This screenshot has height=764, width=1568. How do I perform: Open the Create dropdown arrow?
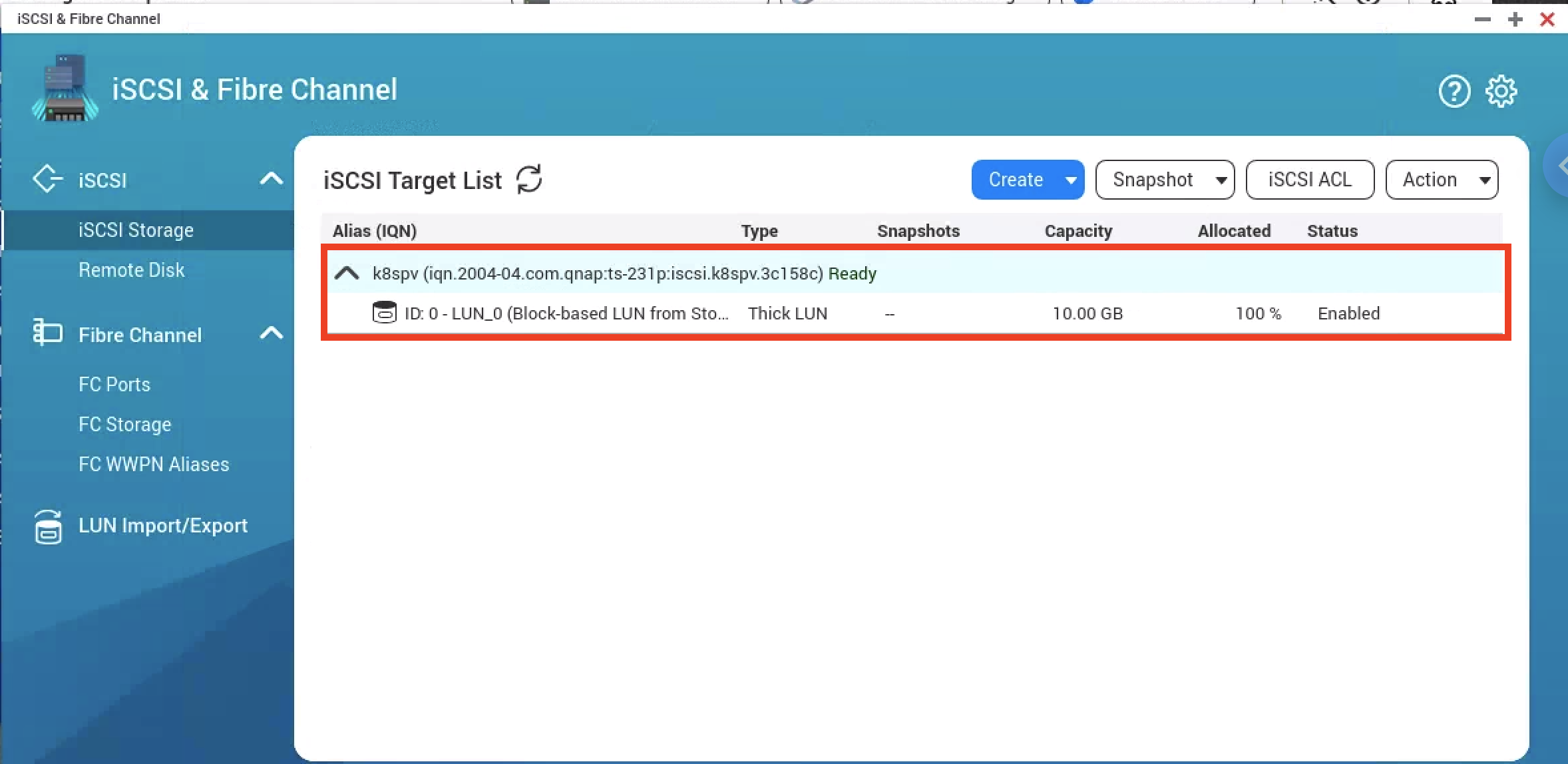1071,180
